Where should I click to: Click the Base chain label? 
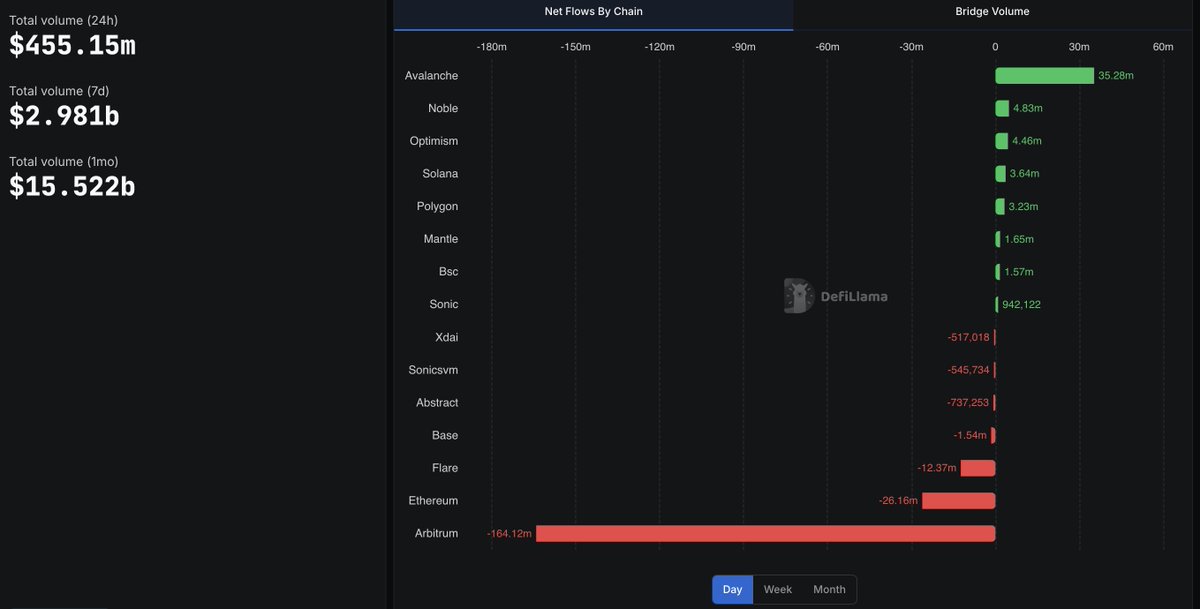click(445, 435)
